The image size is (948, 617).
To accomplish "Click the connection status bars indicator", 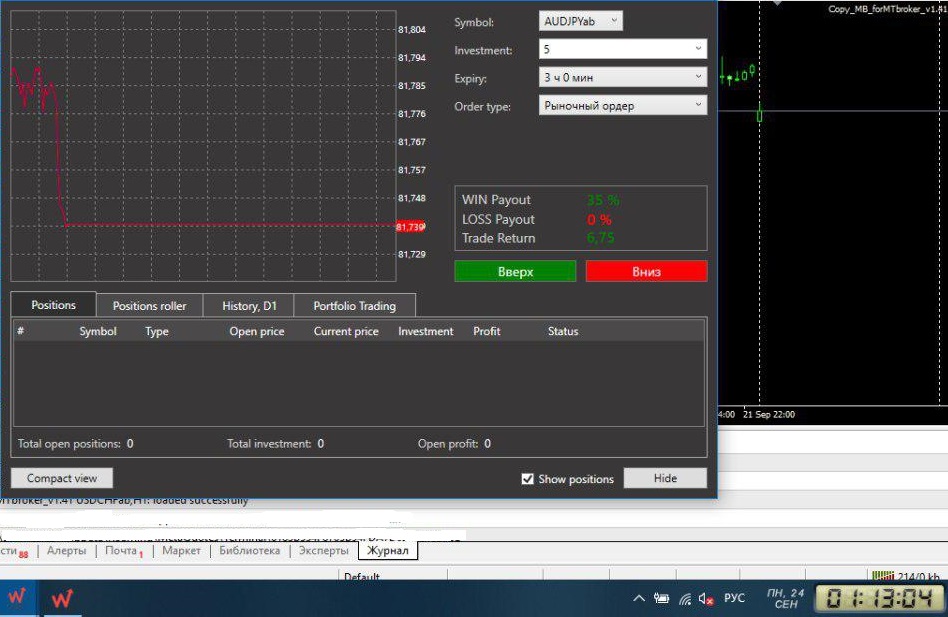I will (x=881, y=576).
